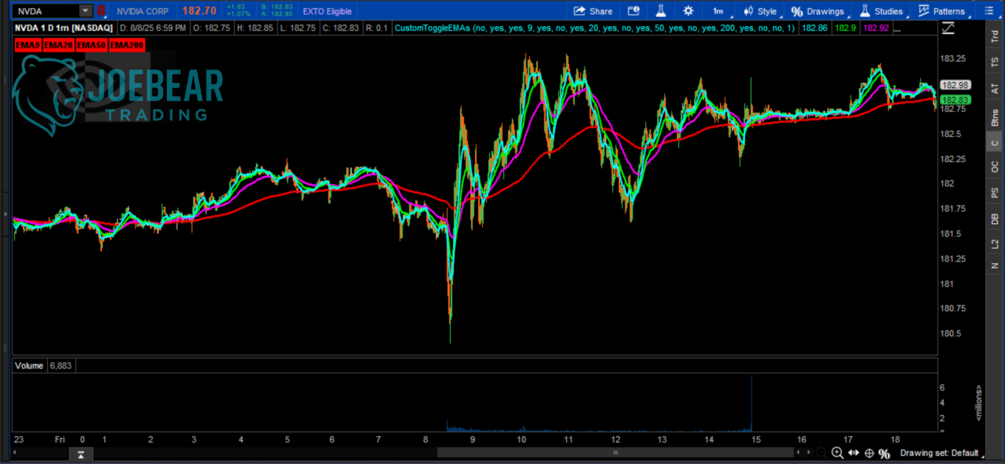Image resolution: width=1005 pixels, height=464 pixels.
Task: Toggle the EMA50 label
Action: pyautogui.click(x=91, y=45)
